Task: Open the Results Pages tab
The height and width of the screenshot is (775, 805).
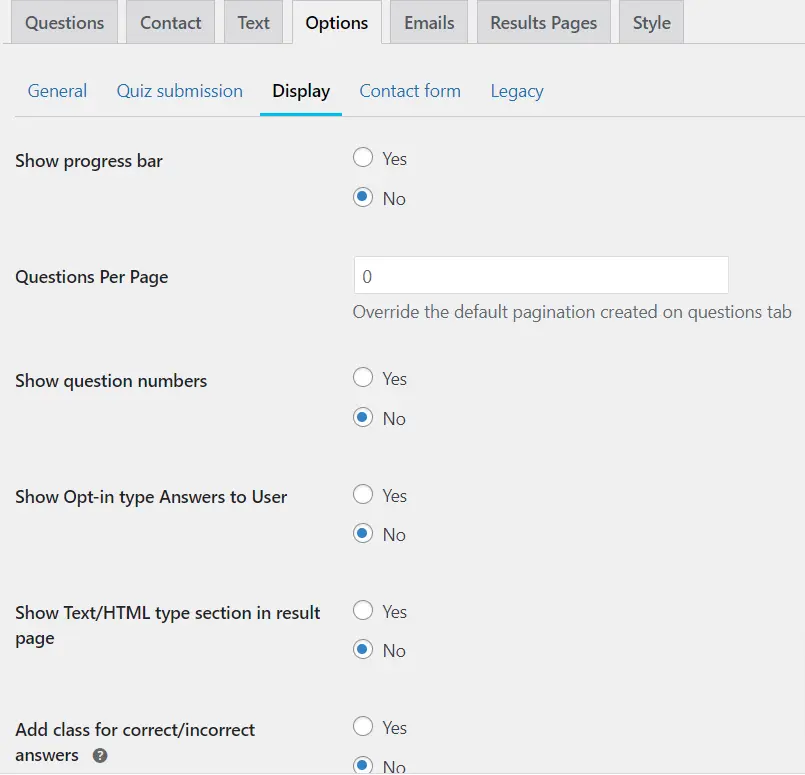Action: coord(543,23)
